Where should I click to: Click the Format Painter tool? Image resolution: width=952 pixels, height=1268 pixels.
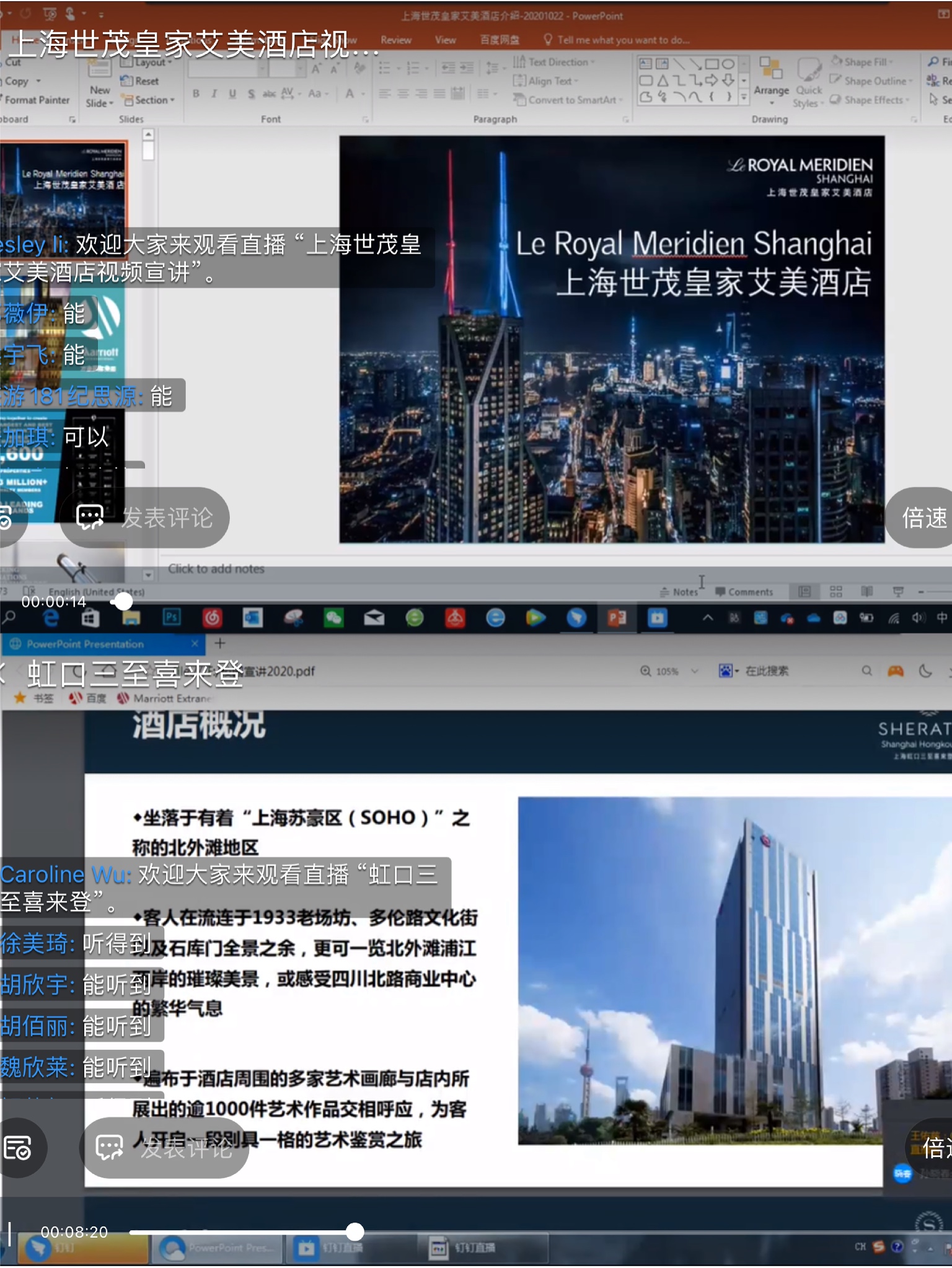[x=37, y=100]
